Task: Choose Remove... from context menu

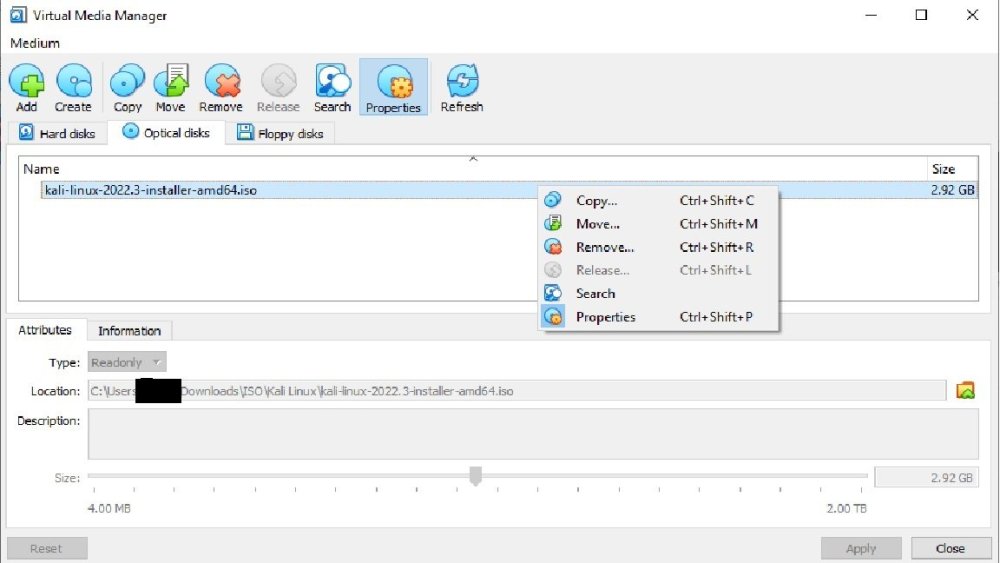Action: point(658,247)
